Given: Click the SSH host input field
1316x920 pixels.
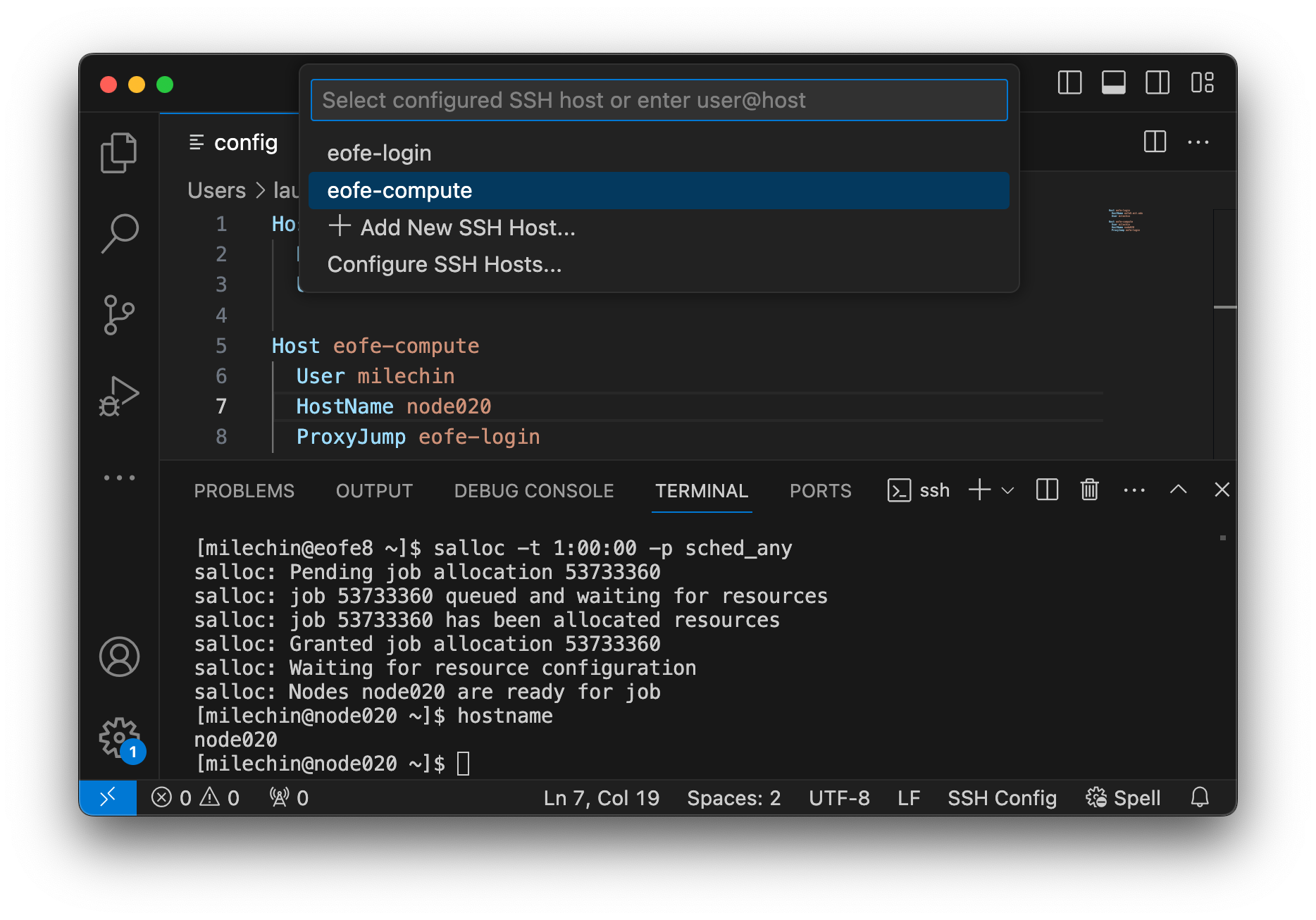Looking at the screenshot, I should pyautogui.click(x=659, y=100).
